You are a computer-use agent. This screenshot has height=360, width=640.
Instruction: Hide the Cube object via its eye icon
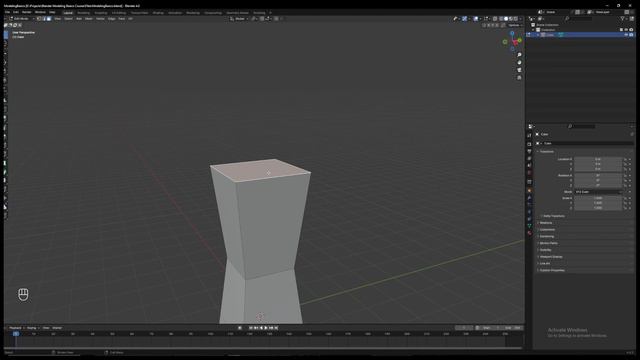click(626, 35)
